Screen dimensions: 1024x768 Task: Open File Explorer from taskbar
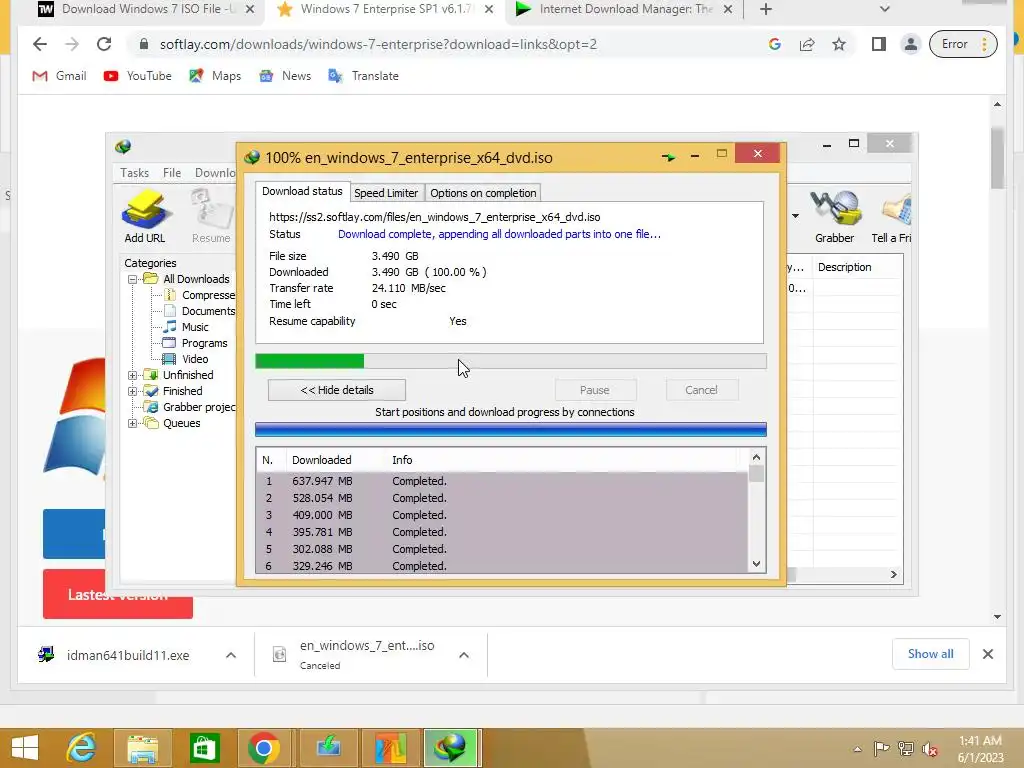pos(142,748)
